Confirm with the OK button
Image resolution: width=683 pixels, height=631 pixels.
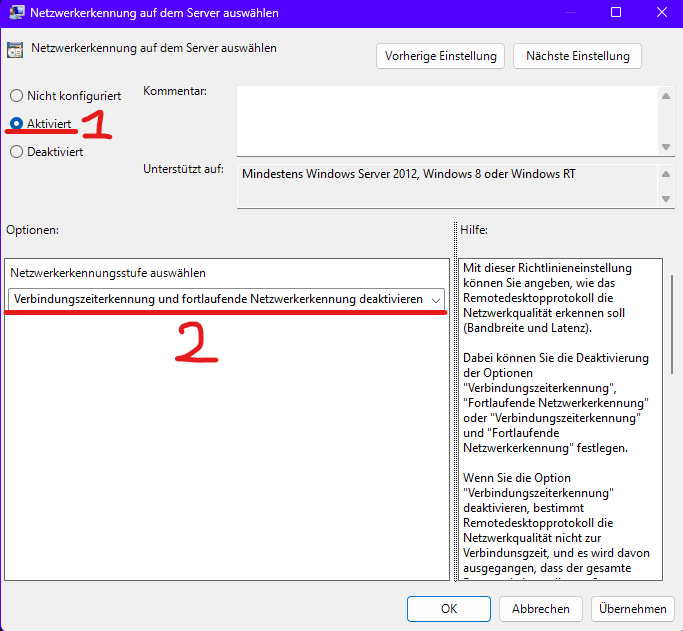[x=449, y=608]
